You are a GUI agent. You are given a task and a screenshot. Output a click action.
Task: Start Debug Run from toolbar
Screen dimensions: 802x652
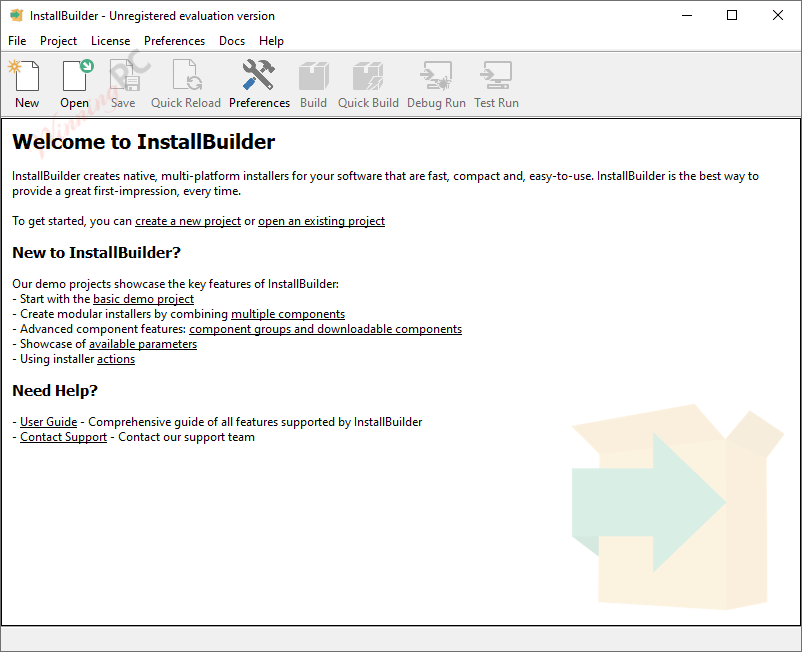pos(436,84)
